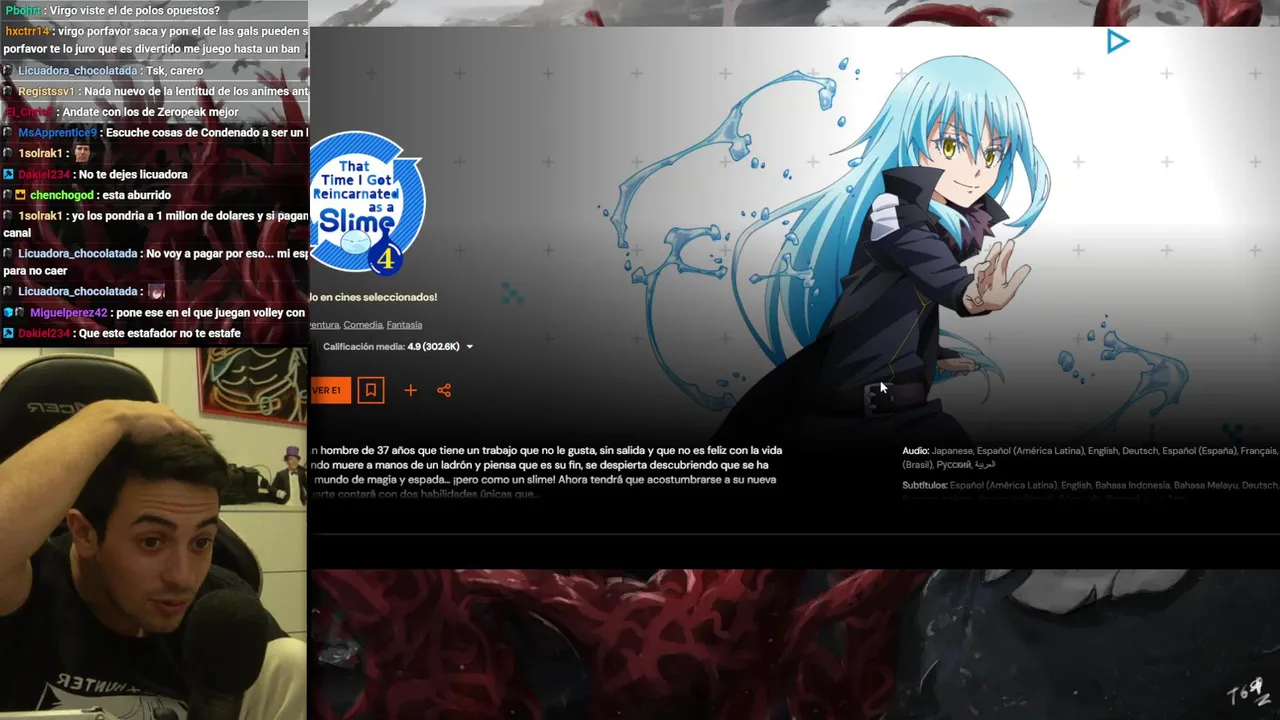Click chenchogod's gold crown badge

coord(20,195)
